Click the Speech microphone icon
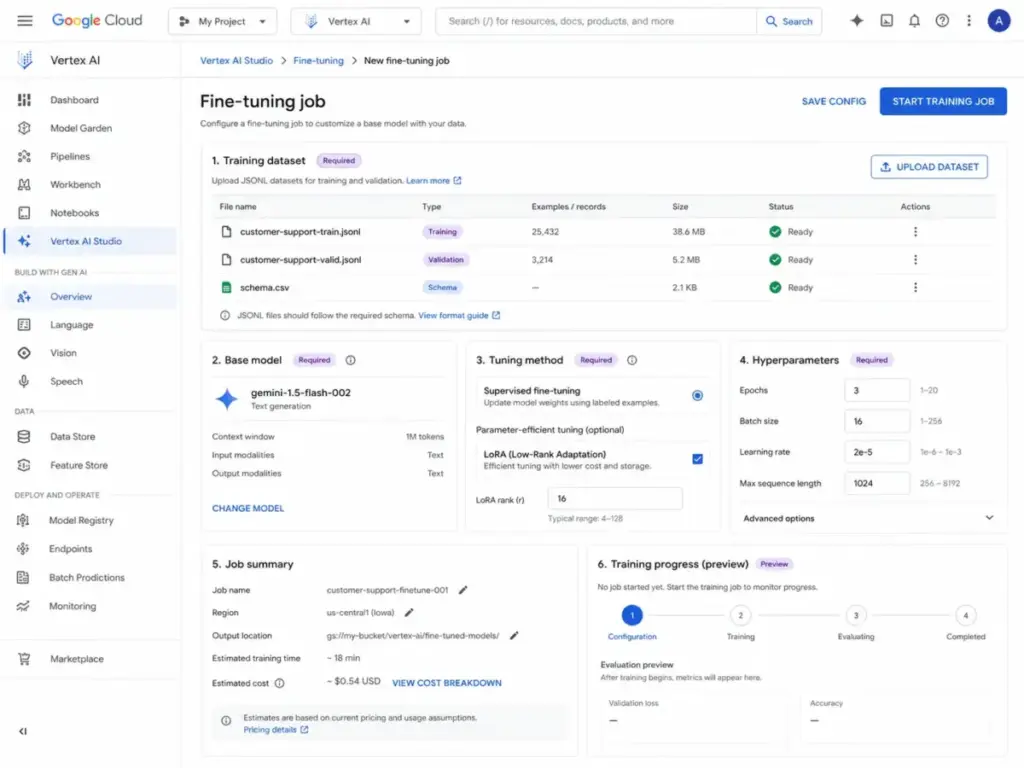The width and height of the screenshot is (1024, 768). 24,381
